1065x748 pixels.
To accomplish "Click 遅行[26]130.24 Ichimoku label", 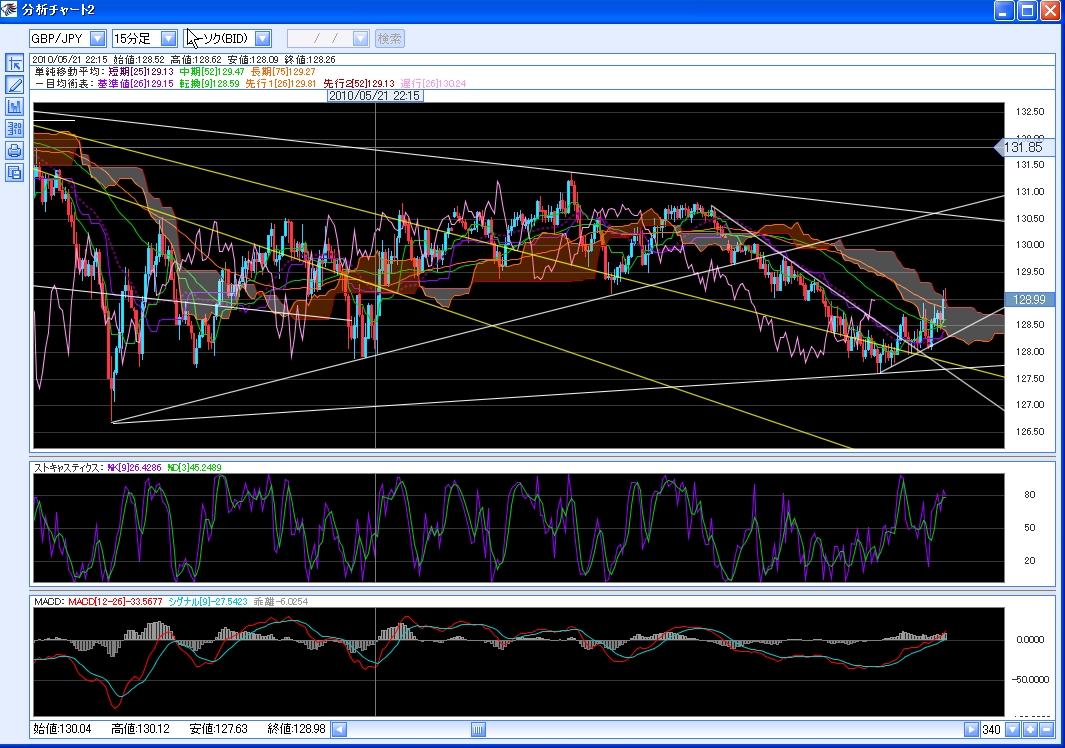I will [x=433, y=84].
